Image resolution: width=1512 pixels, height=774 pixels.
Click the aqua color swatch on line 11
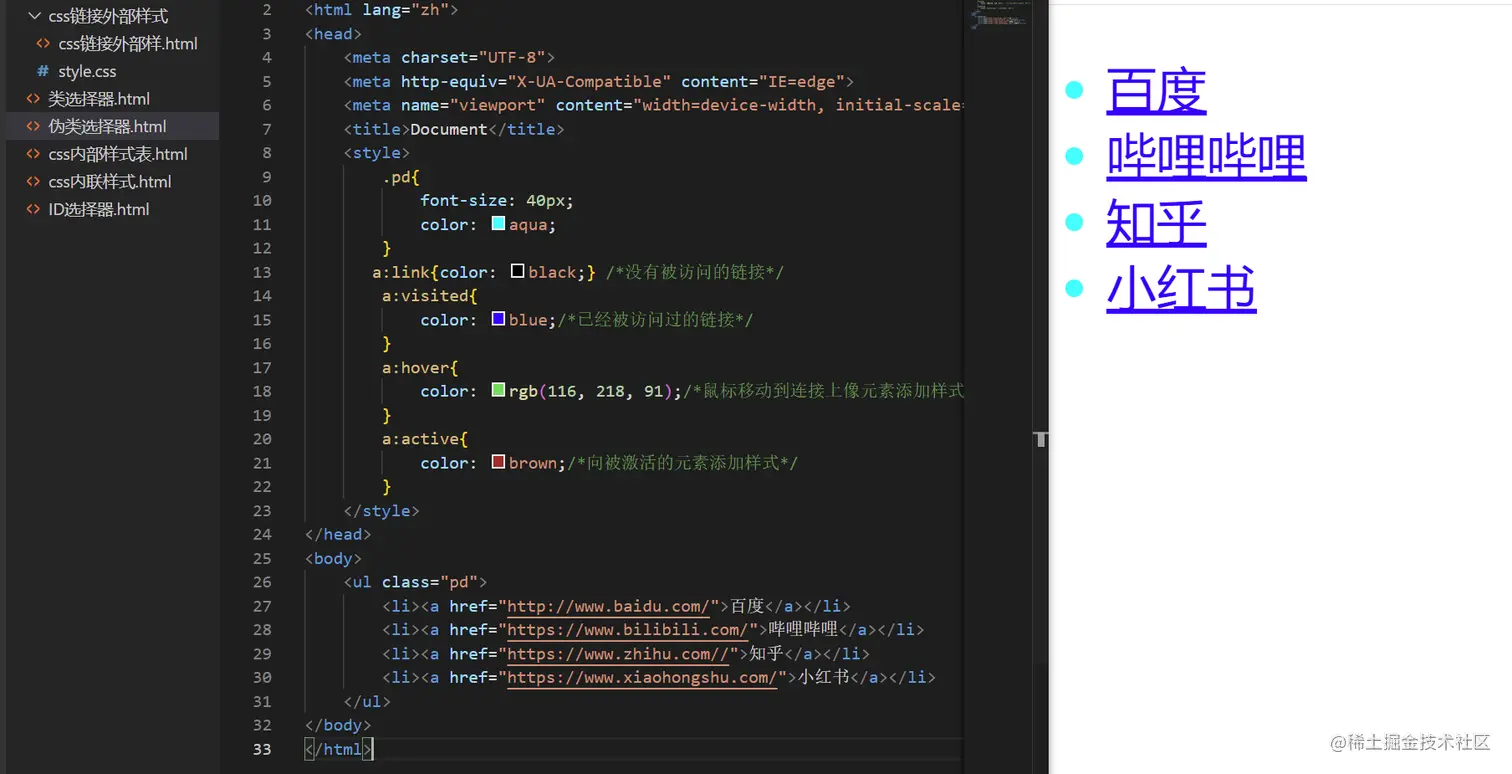coord(497,223)
